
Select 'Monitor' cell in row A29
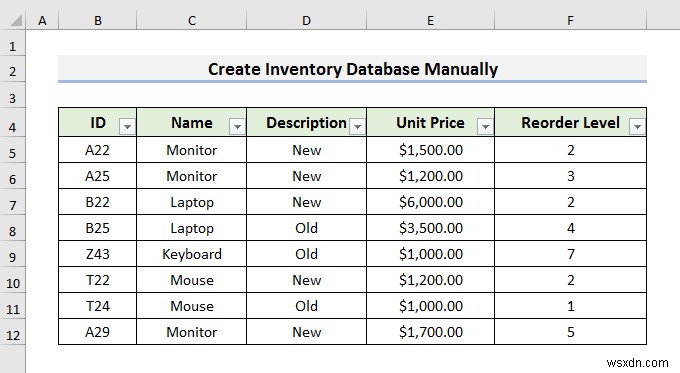click(x=192, y=332)
